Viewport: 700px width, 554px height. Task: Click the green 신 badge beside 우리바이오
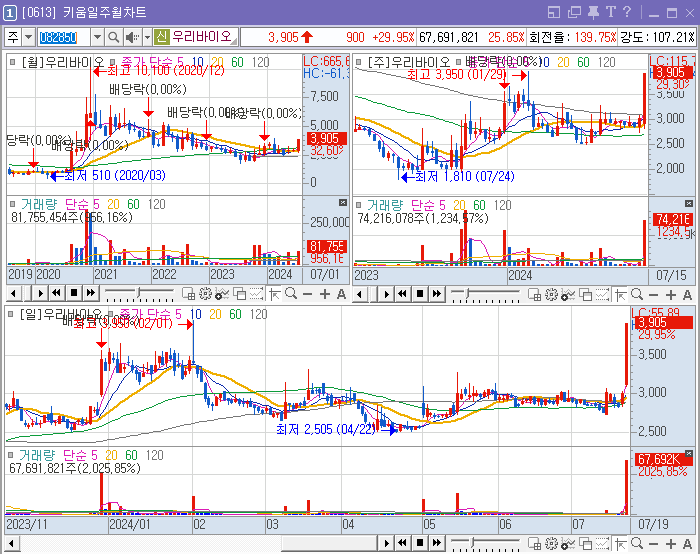tap(162, 37)
